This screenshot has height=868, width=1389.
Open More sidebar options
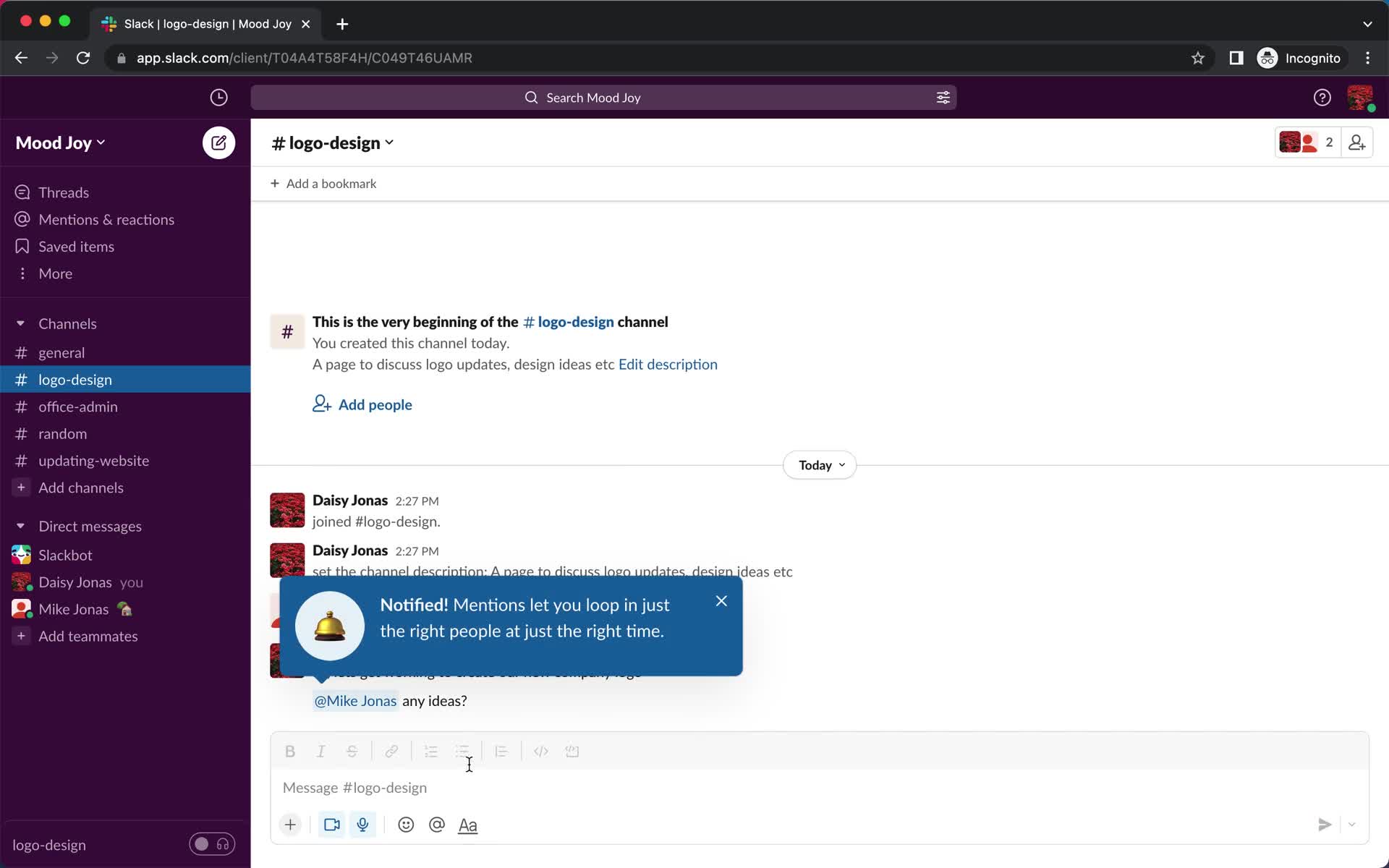125,273
